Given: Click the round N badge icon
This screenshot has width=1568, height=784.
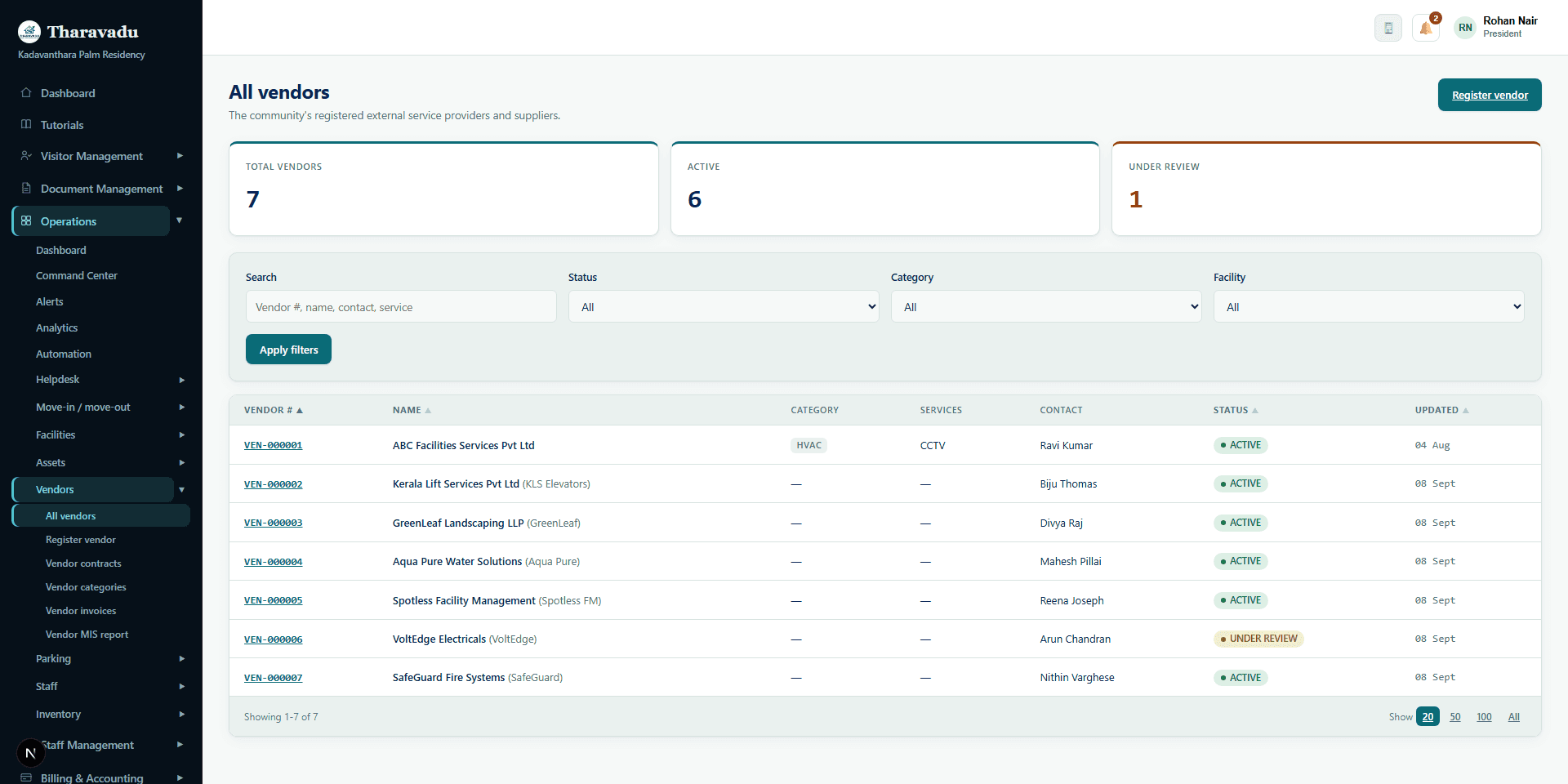Looking at the screenshot, I should (x=30, y=753).
